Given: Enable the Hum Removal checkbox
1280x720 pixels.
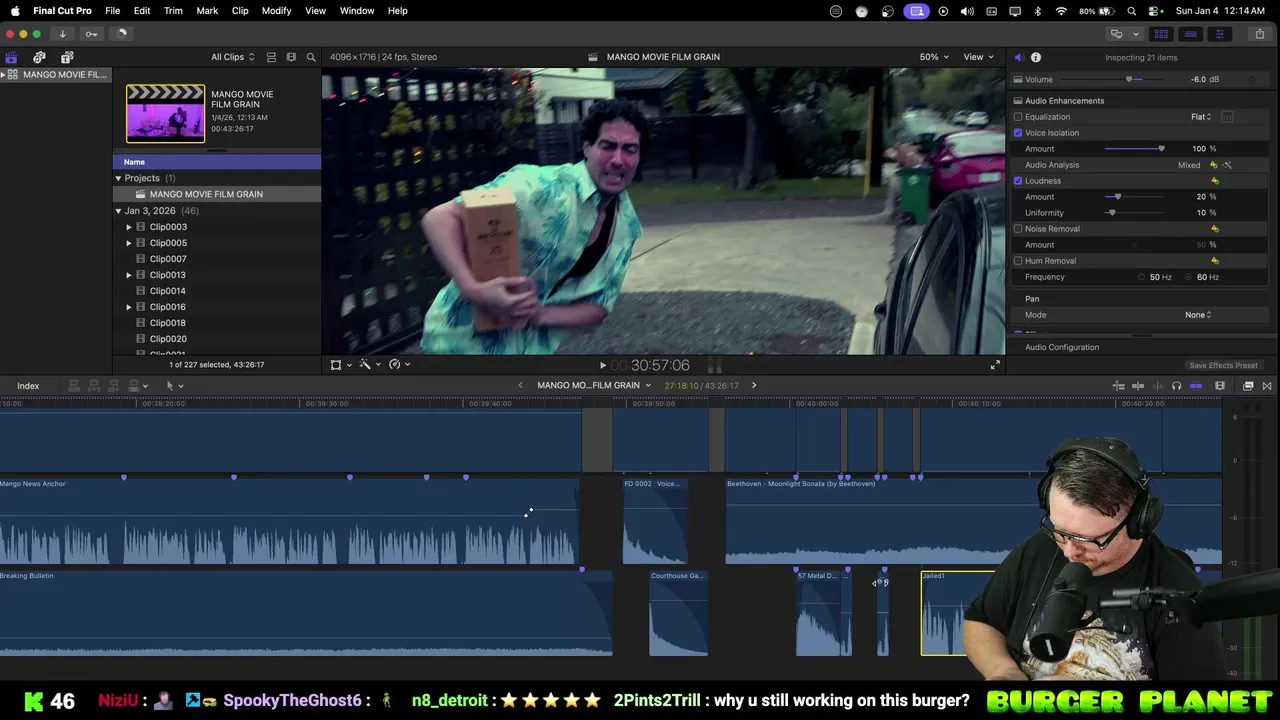Looking at the screenshot, I should tap(1018, 261).
